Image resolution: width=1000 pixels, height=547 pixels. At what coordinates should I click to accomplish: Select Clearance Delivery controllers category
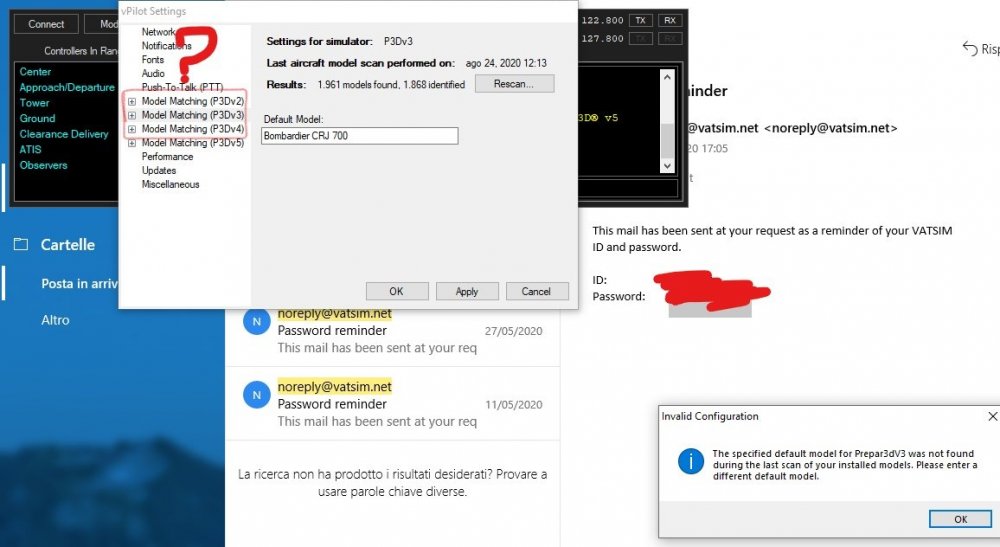[x=64, y=134]
